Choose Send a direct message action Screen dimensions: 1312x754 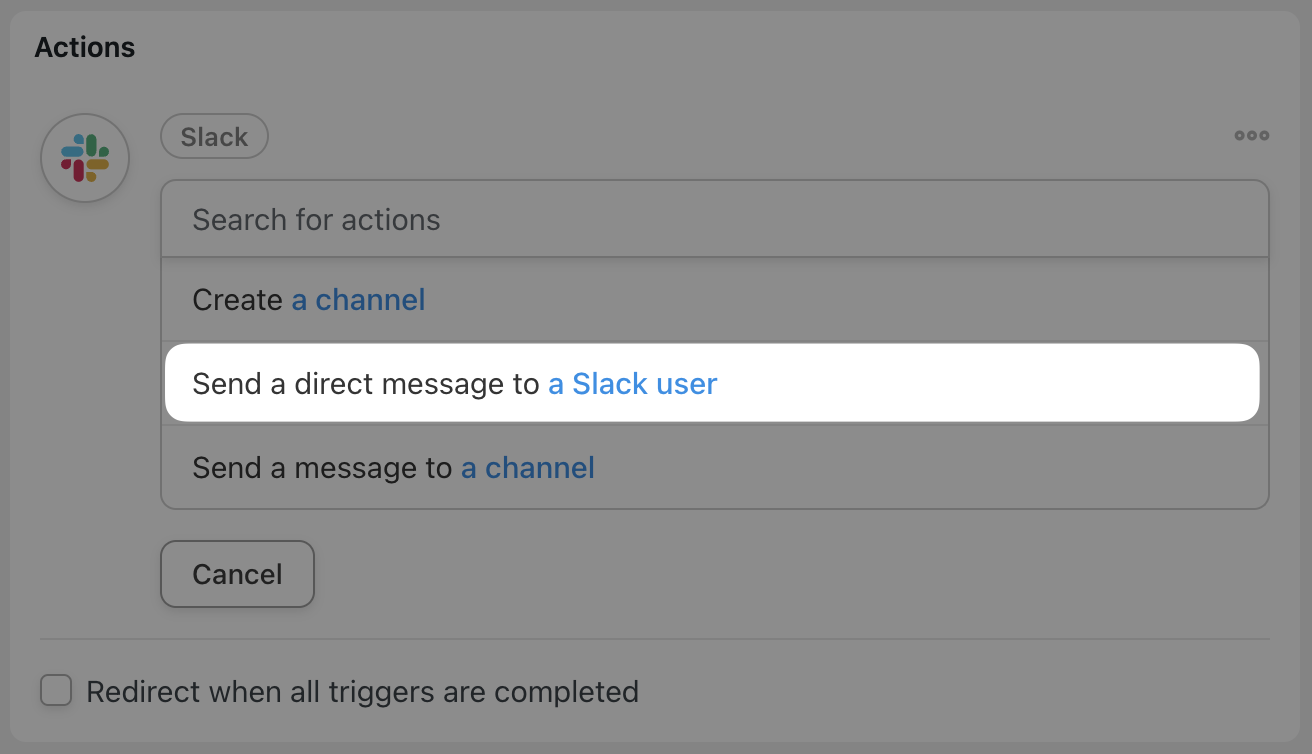[x=712, y=383]
